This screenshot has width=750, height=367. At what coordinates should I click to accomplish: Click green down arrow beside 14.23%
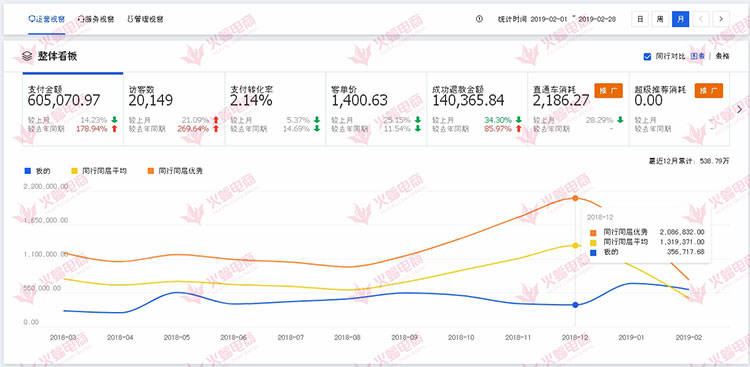(114, 120)
